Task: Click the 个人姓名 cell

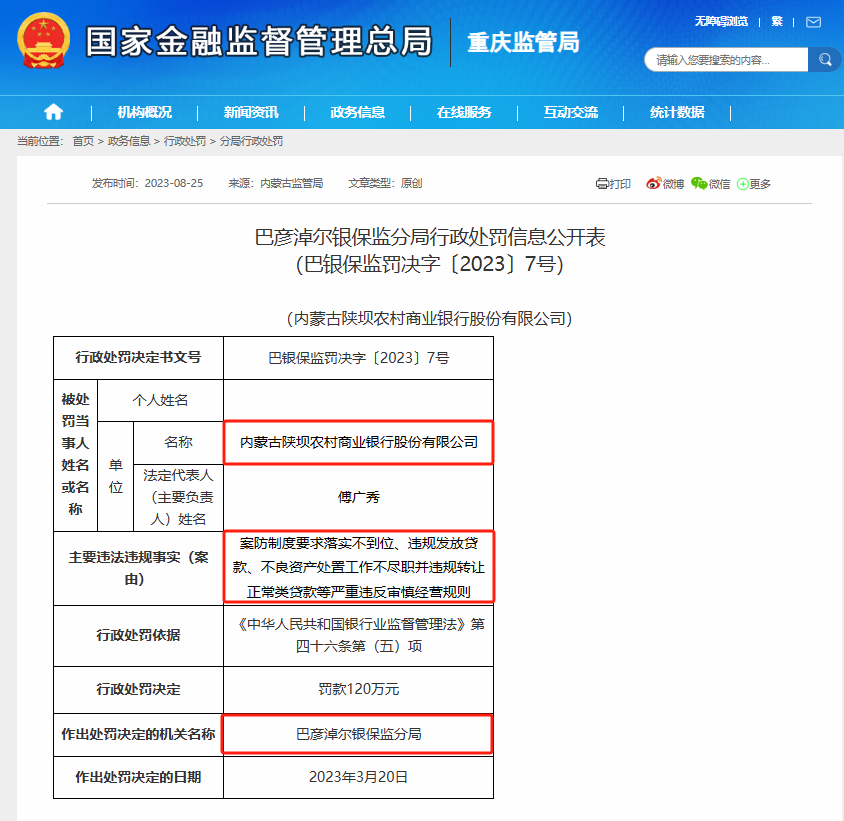Action: point(160,400)
